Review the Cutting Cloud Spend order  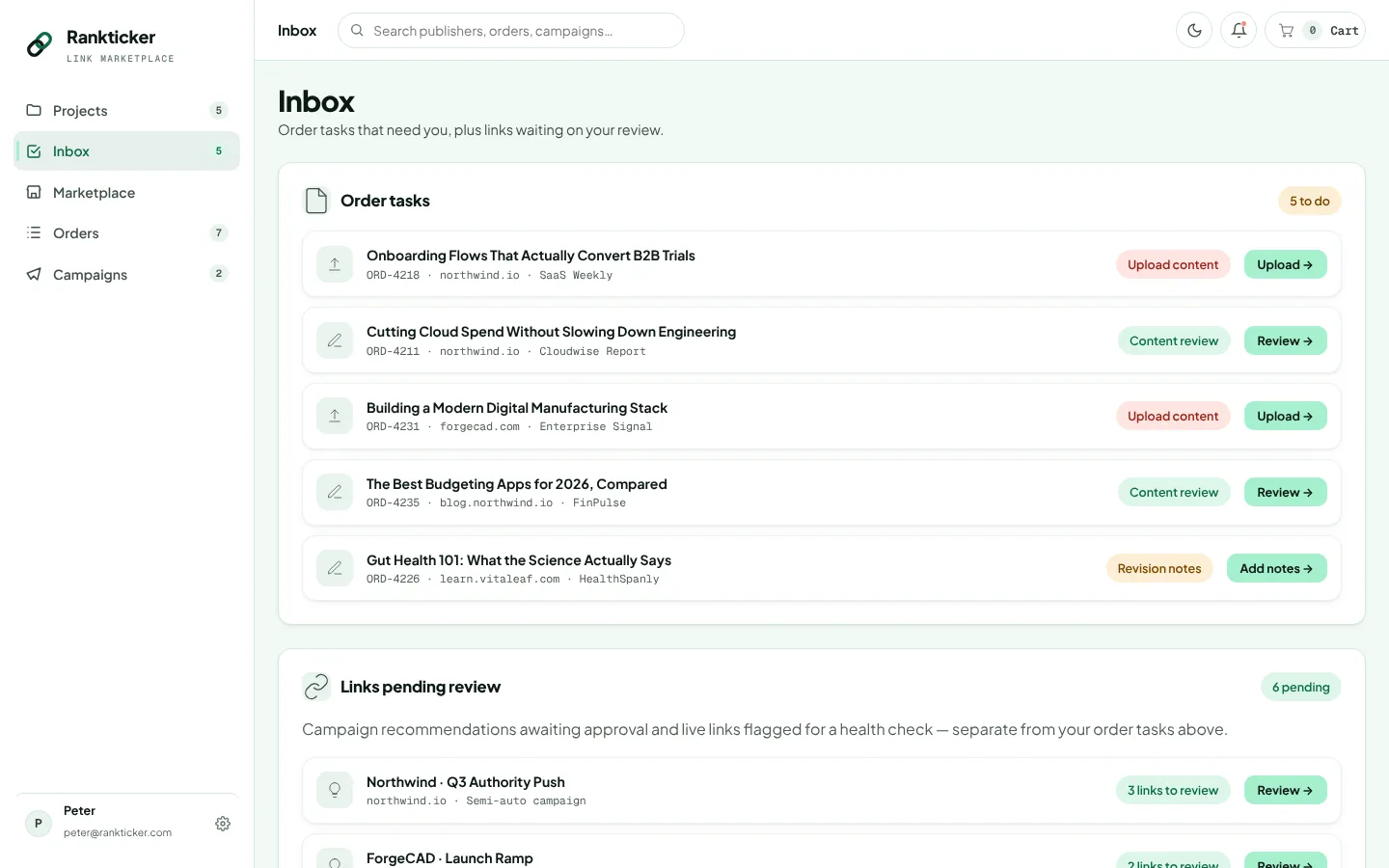click(1285, 340)
